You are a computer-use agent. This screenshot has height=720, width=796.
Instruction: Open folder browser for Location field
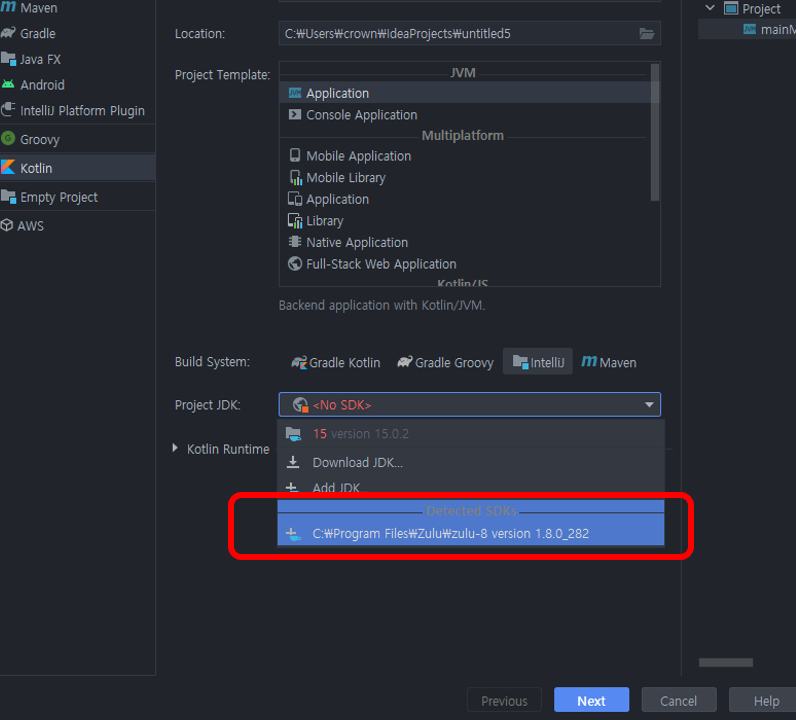point(646,34)
